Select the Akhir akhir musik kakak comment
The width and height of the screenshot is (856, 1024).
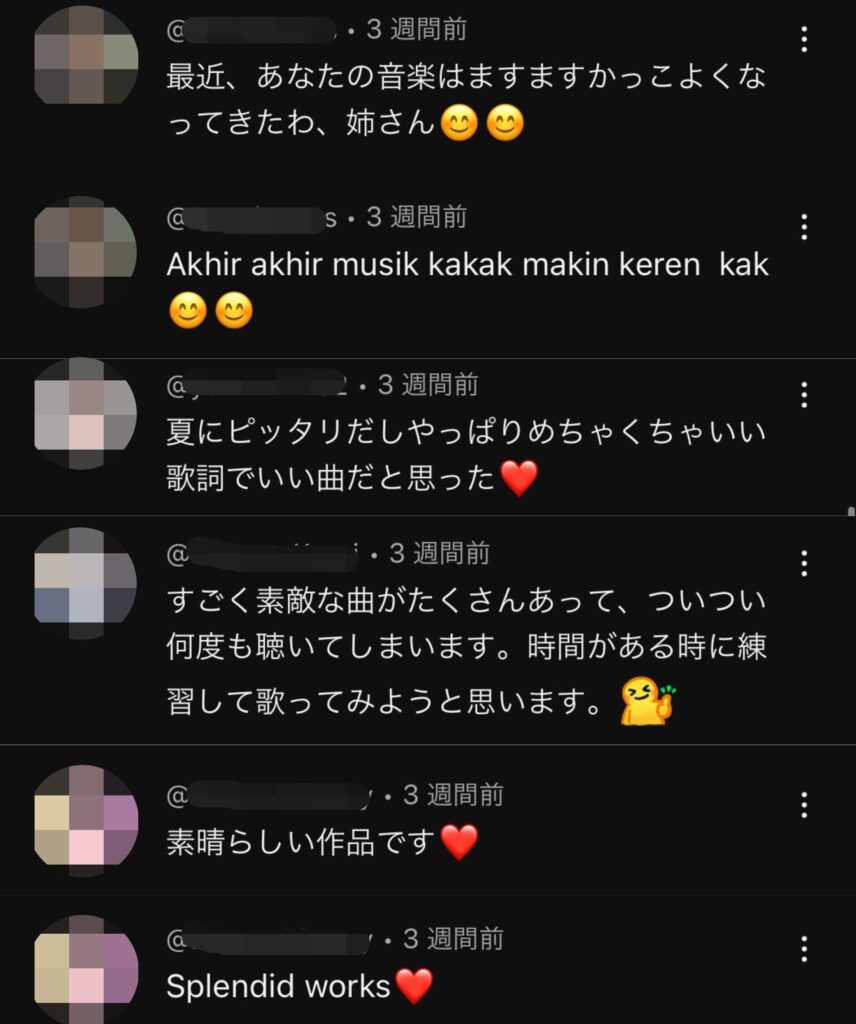click(468, 287)
